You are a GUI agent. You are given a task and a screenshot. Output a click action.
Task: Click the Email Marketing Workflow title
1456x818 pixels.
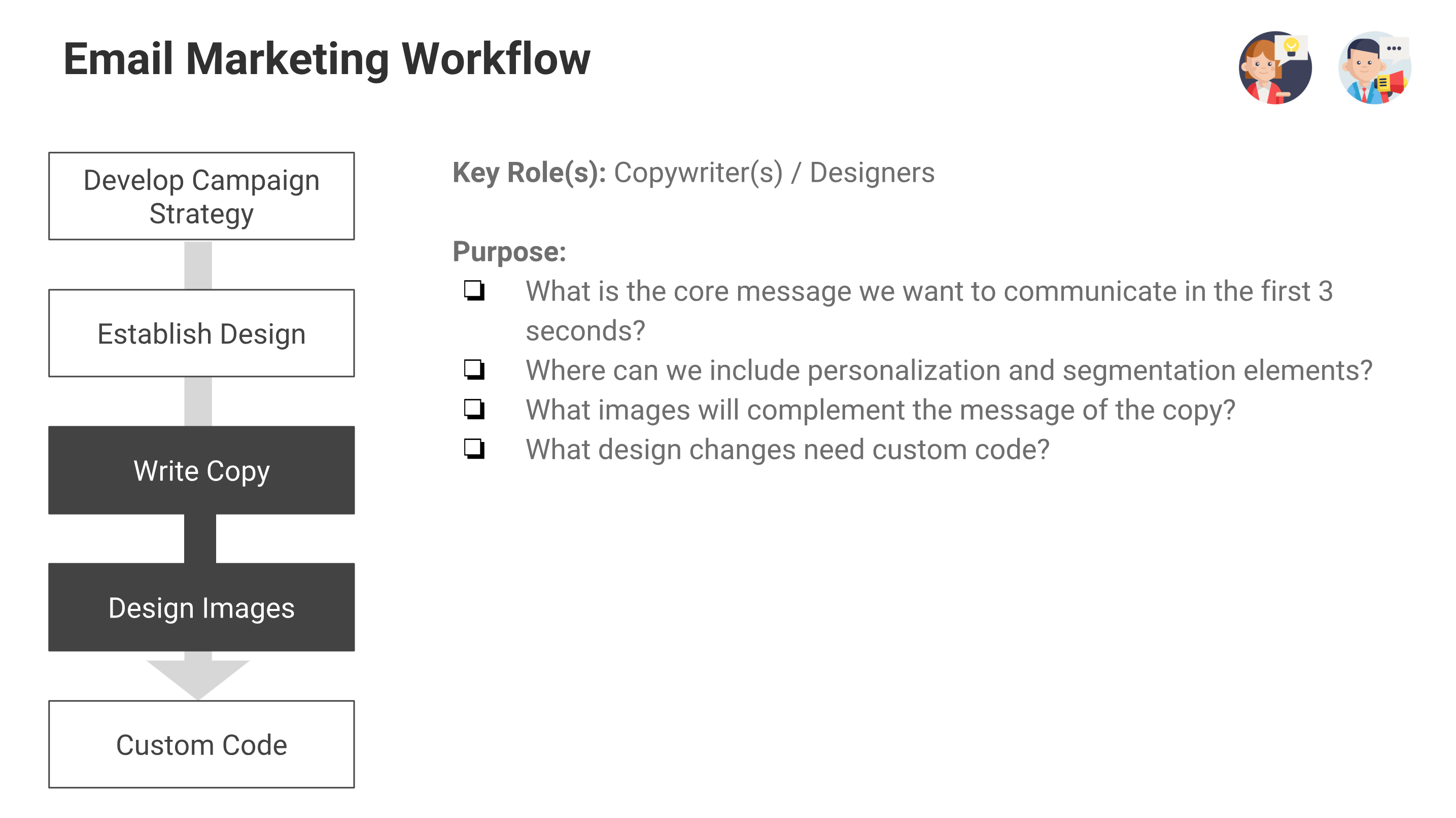point(327,59)
